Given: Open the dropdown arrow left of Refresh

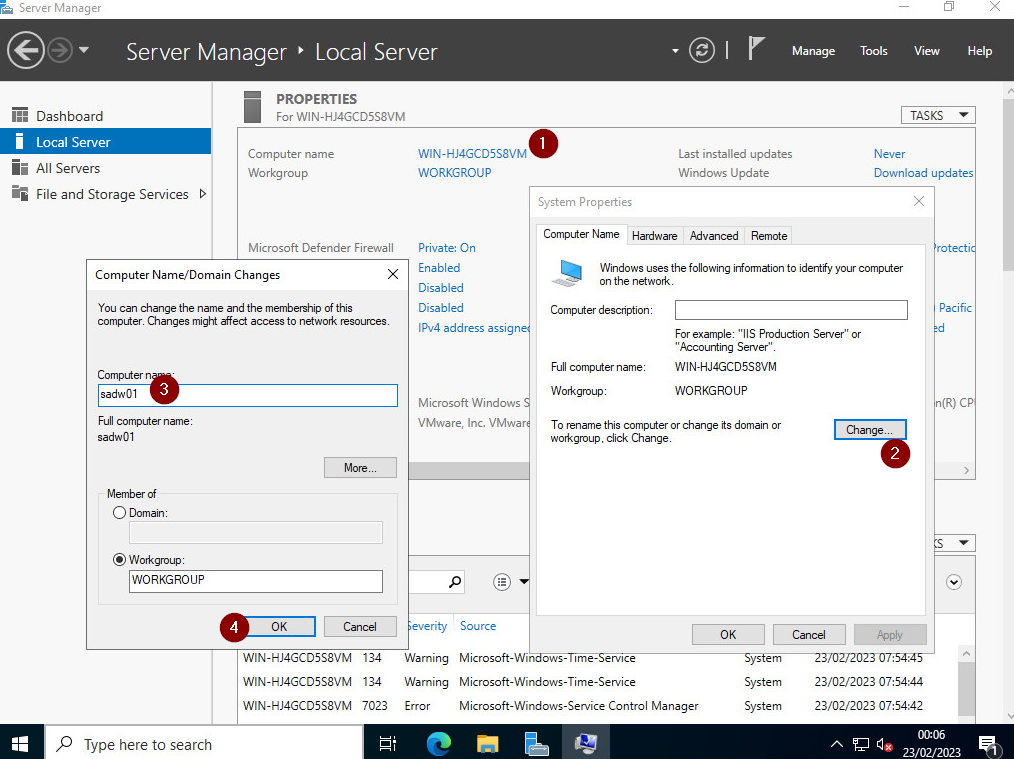Looking at the screenshot, I should click(x=675, y=50).
